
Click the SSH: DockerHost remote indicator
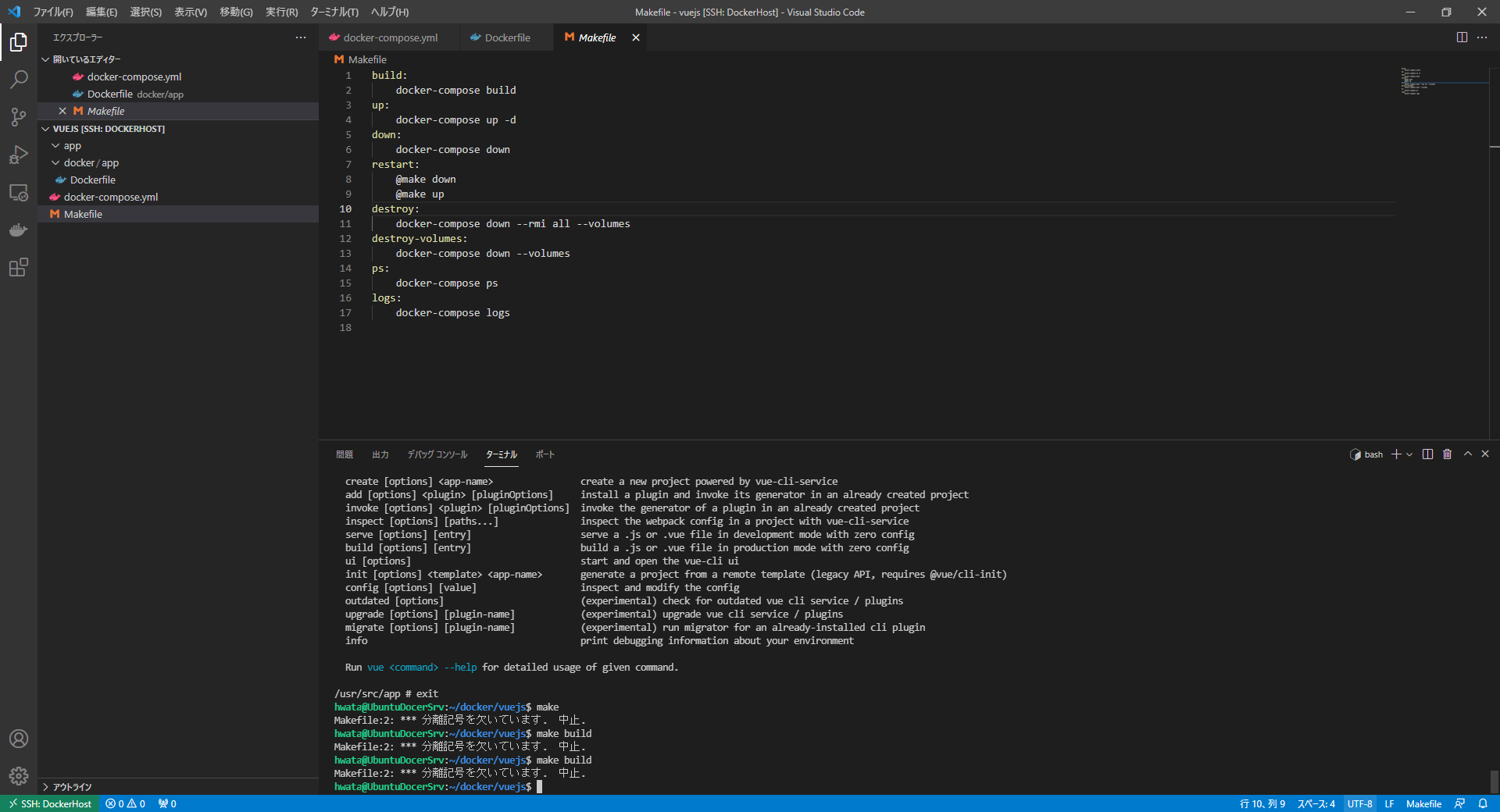point(50,803)
